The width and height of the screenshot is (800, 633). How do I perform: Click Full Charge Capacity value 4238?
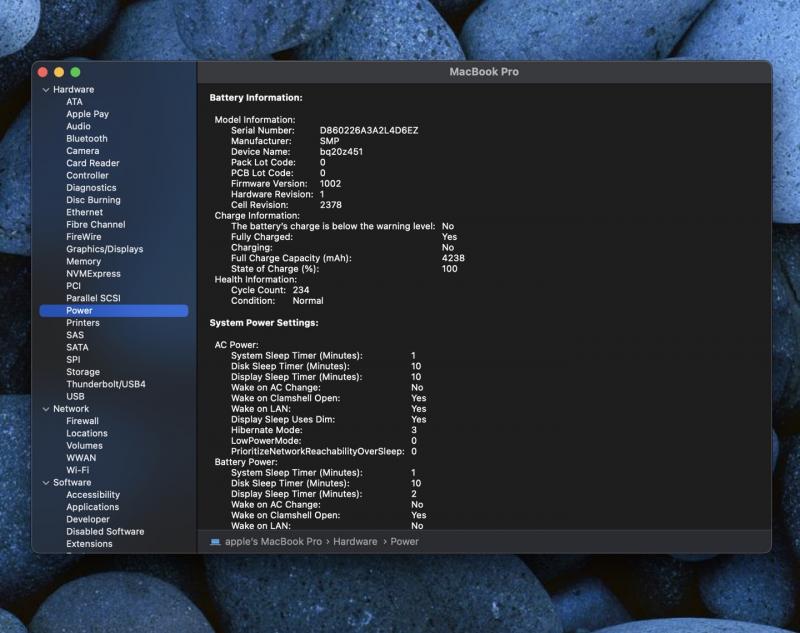coord(453,258)
